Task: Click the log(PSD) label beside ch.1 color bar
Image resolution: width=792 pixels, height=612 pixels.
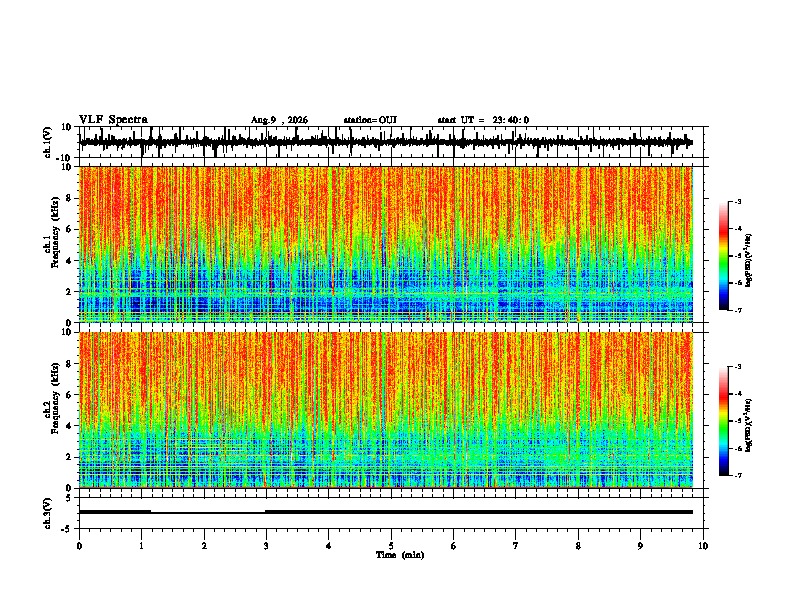Action: pos(749,261)
